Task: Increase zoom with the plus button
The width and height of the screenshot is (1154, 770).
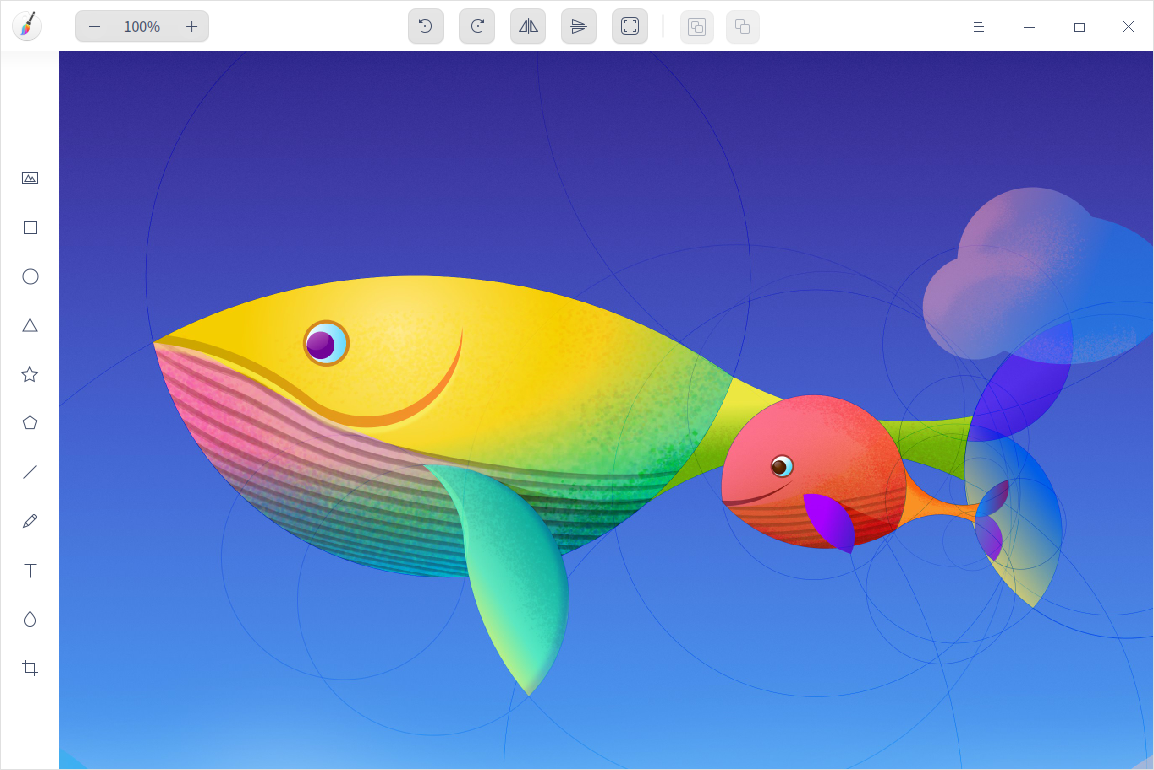Action: click(191, 27)
